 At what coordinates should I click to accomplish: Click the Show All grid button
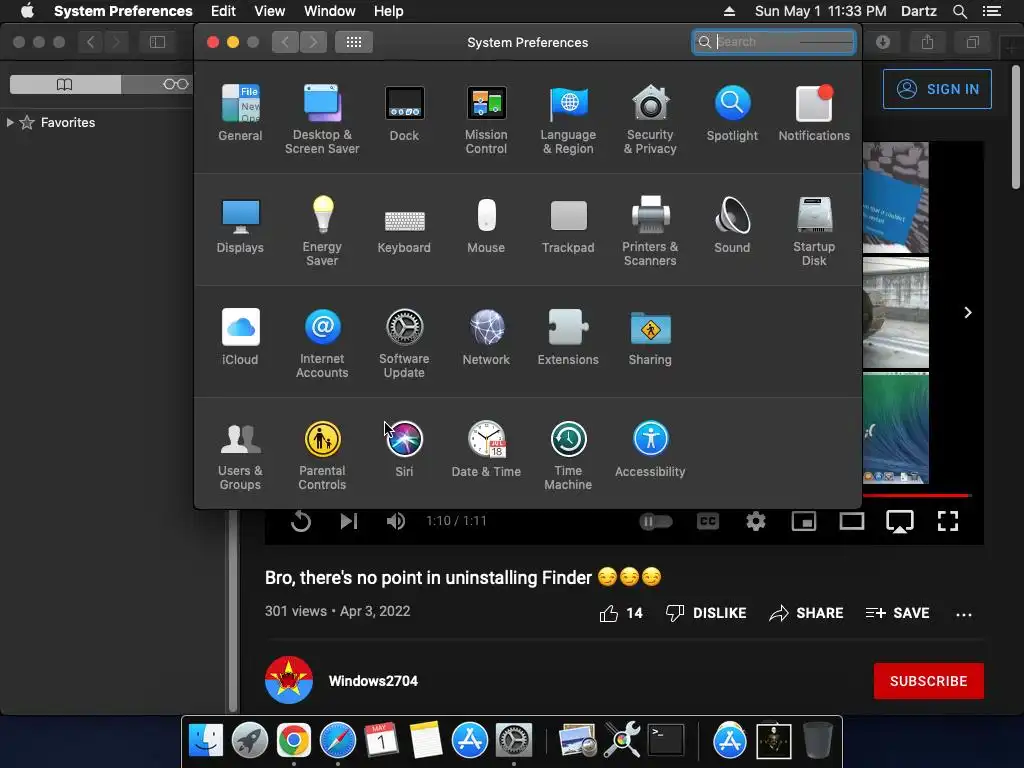tap(354, 42)
